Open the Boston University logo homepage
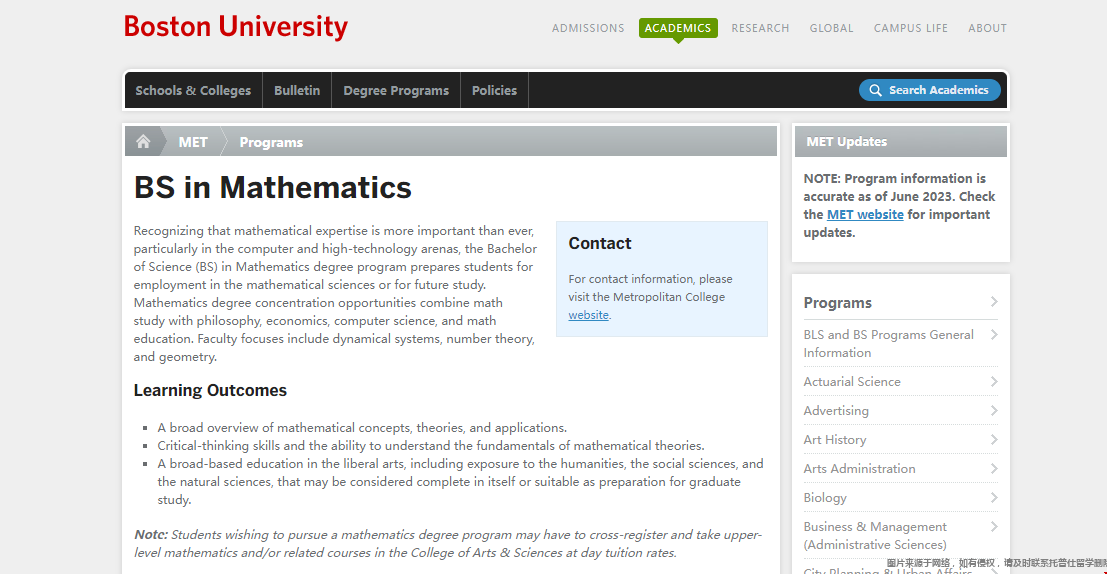The width and height of the screenshot is (1107, 574). click(x=236, y=27)
